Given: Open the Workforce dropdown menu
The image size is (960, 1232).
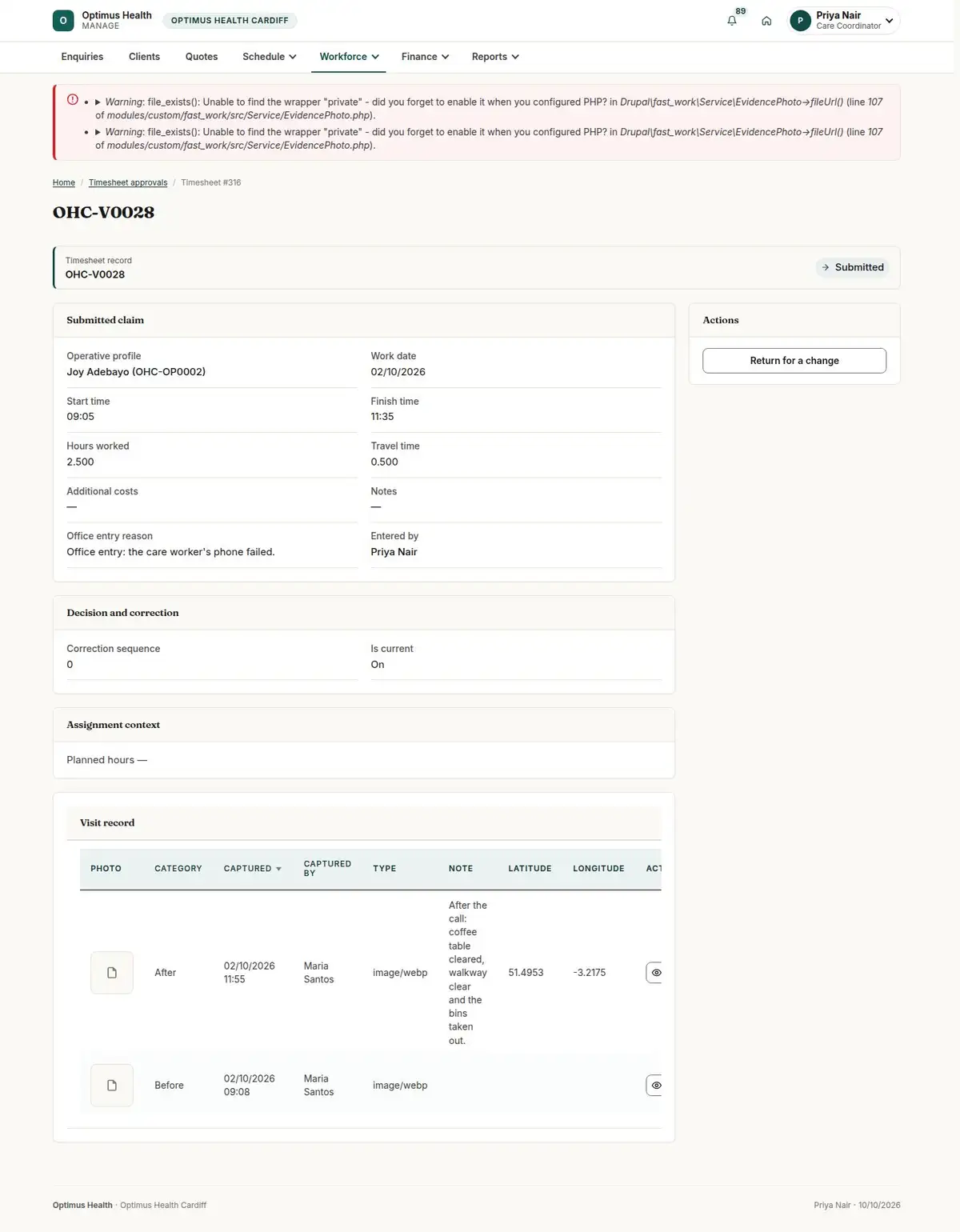Looking at the screenshot, I should click(349, 57).
